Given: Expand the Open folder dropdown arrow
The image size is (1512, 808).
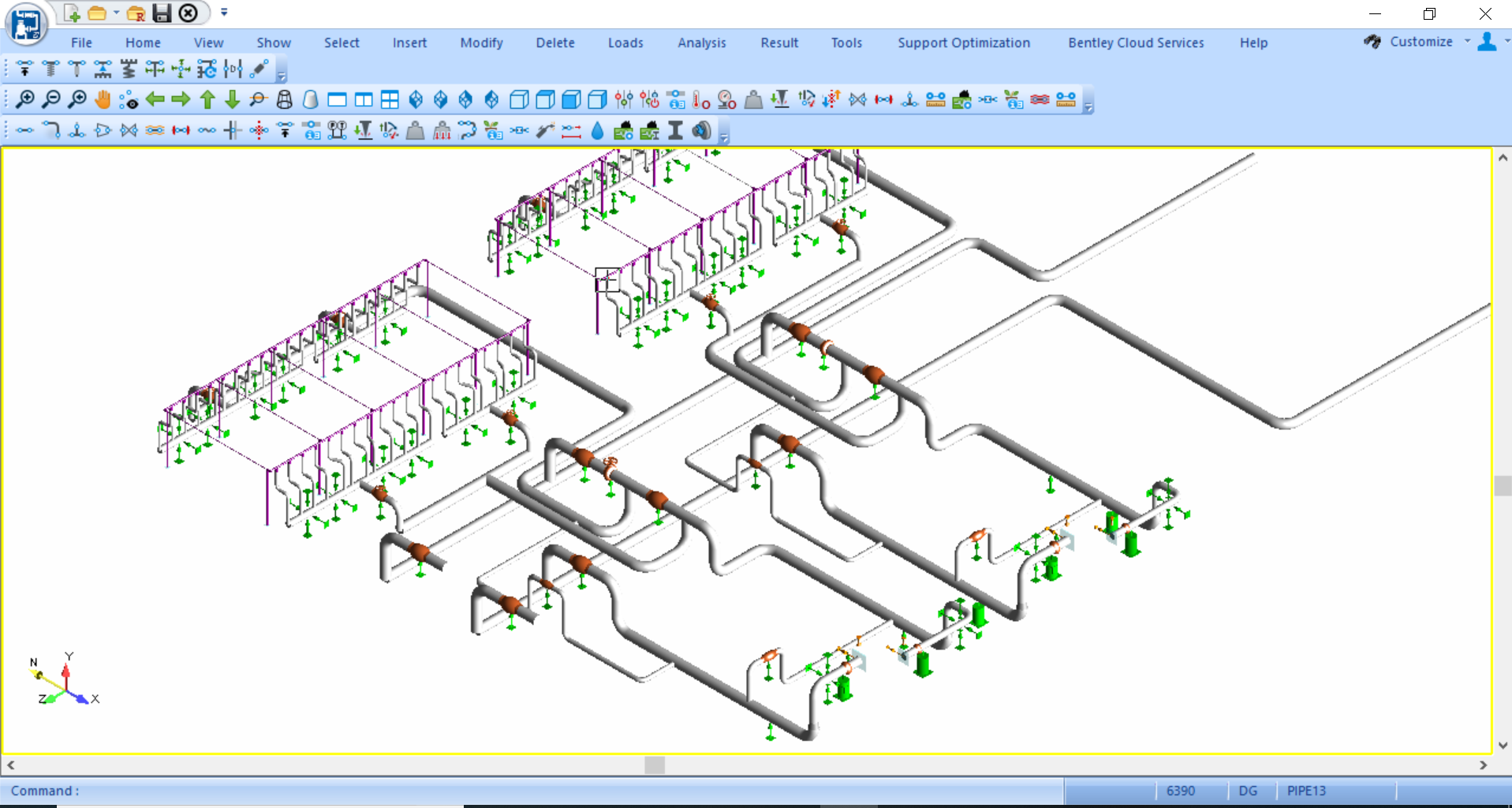Looking at the screenshot, I should pos(116,13).
